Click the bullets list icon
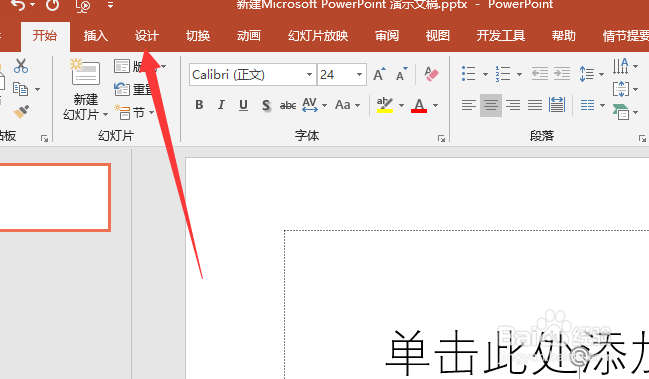Image resolution: width=649 pixels, height=379 pixels. pyautogui.click(x=469, y=74)
